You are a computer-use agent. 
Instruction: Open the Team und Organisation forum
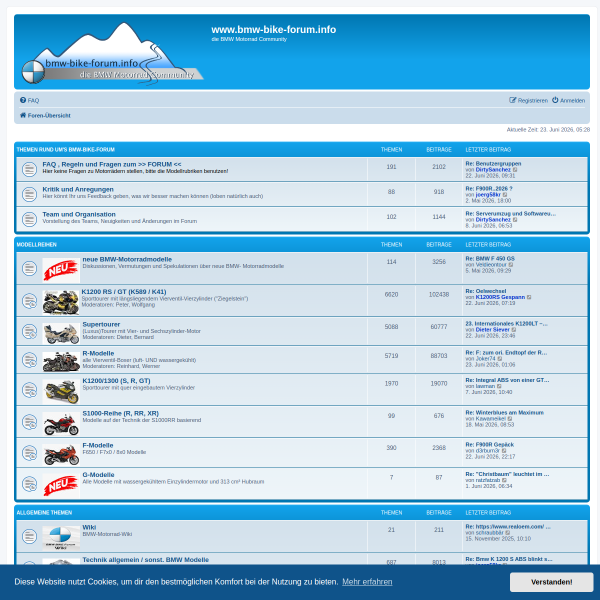point(79,214)
